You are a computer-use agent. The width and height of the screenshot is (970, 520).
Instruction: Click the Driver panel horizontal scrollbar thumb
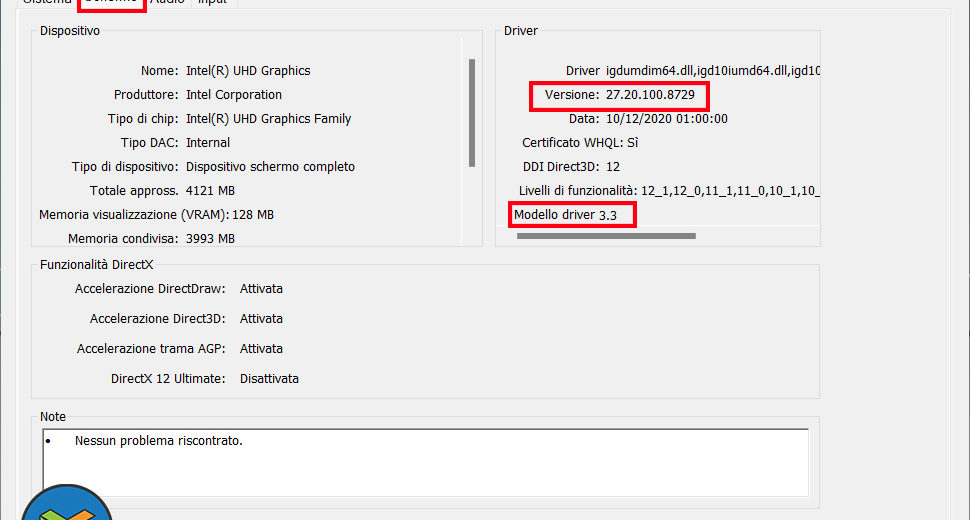pyautogui.click(x=606, y=236)
